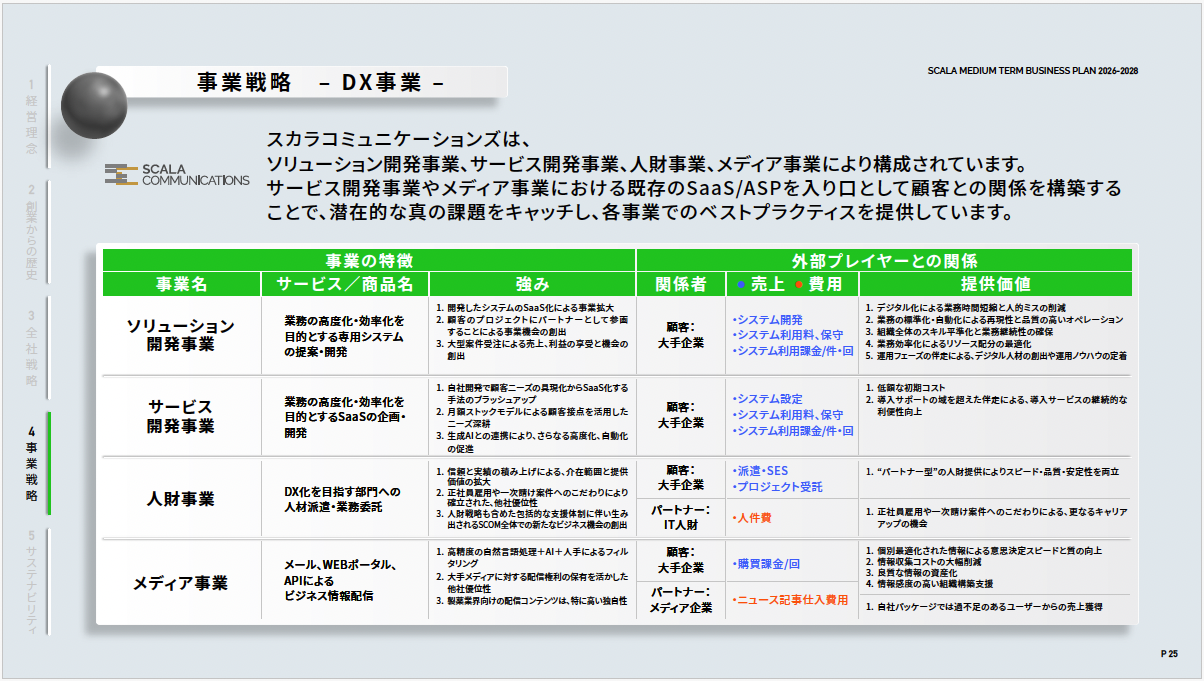
Task: Click the Scala Communications logo
Action: click(177, 175)
